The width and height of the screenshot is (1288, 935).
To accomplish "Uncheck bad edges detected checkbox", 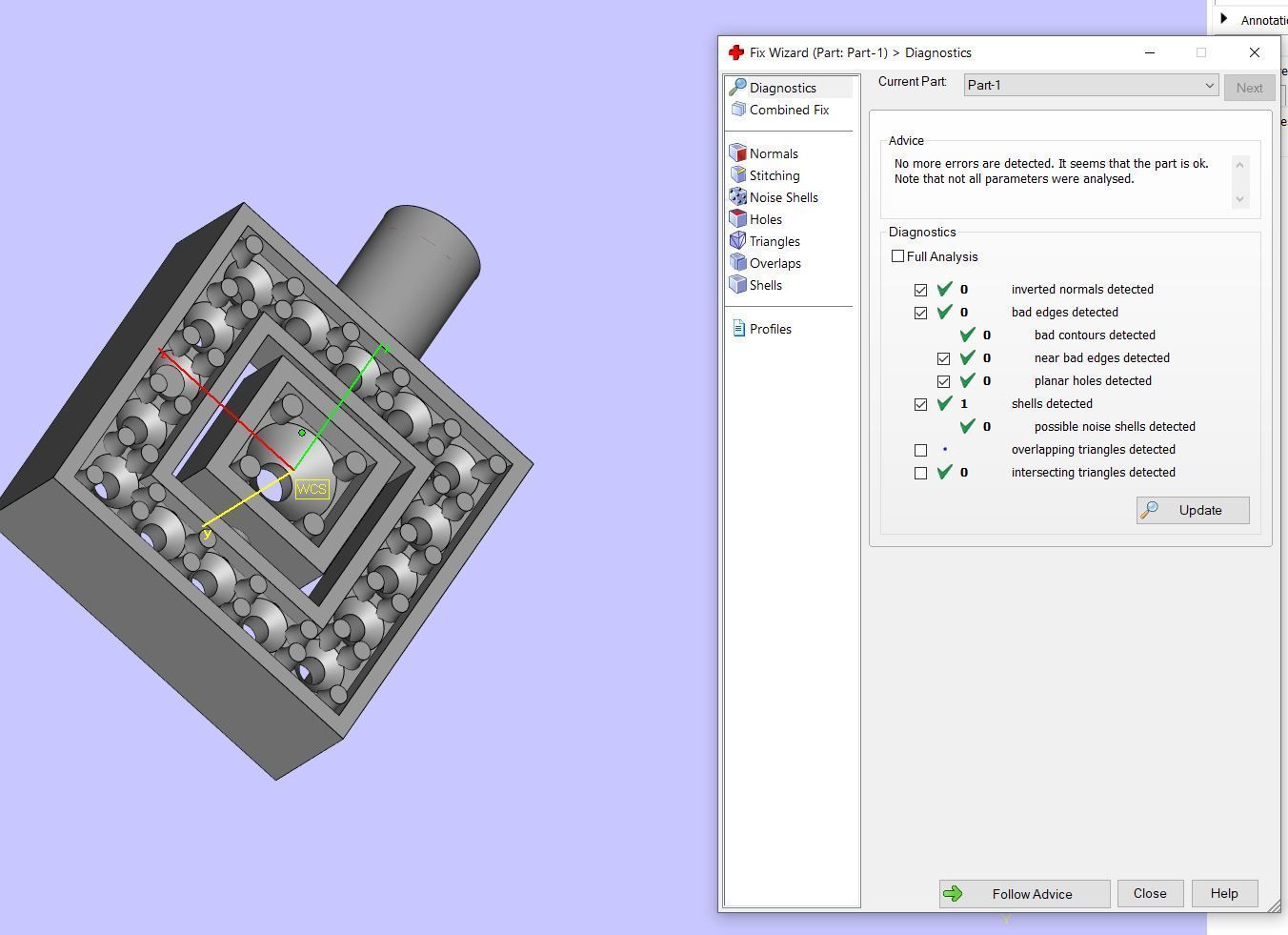I will click(x=920, y=313).
